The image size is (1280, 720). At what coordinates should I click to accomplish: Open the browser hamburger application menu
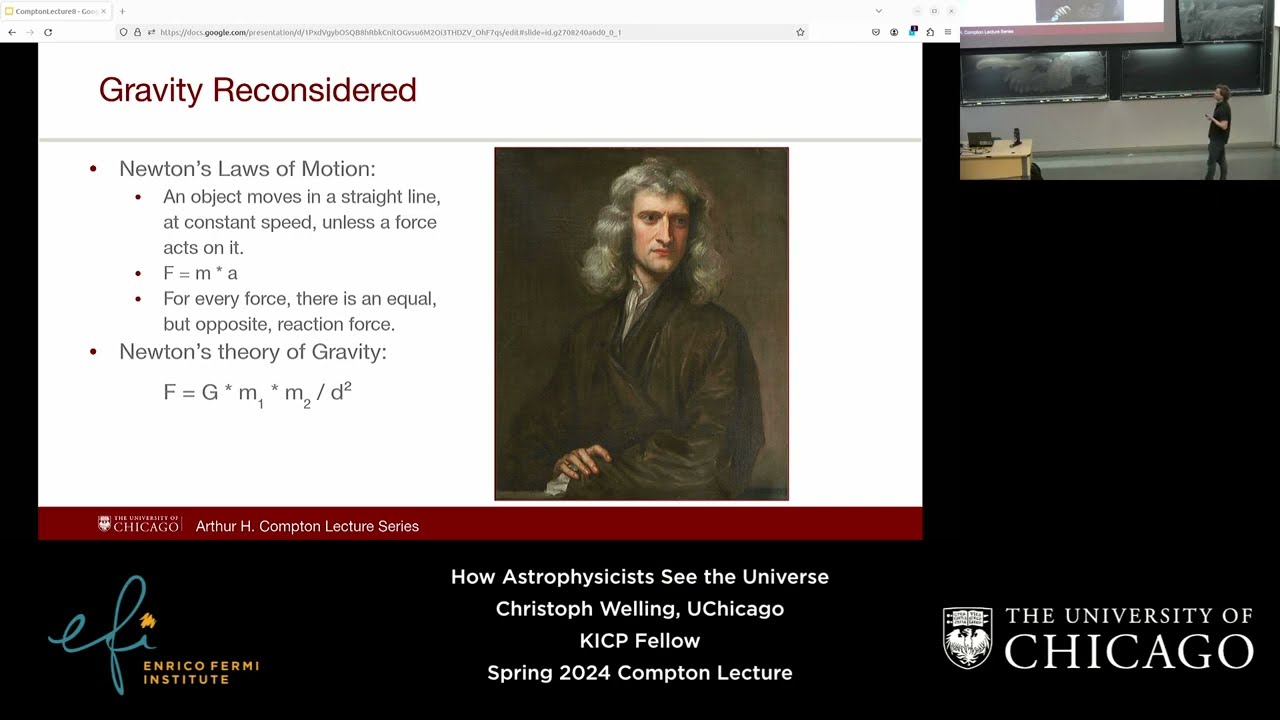(948, 32)
